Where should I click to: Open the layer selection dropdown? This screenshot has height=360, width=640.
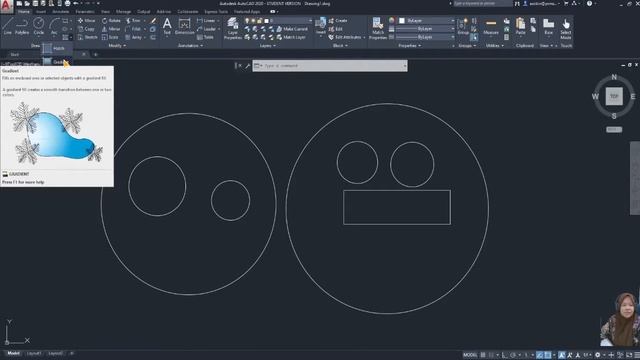click(x=278, y=20)
